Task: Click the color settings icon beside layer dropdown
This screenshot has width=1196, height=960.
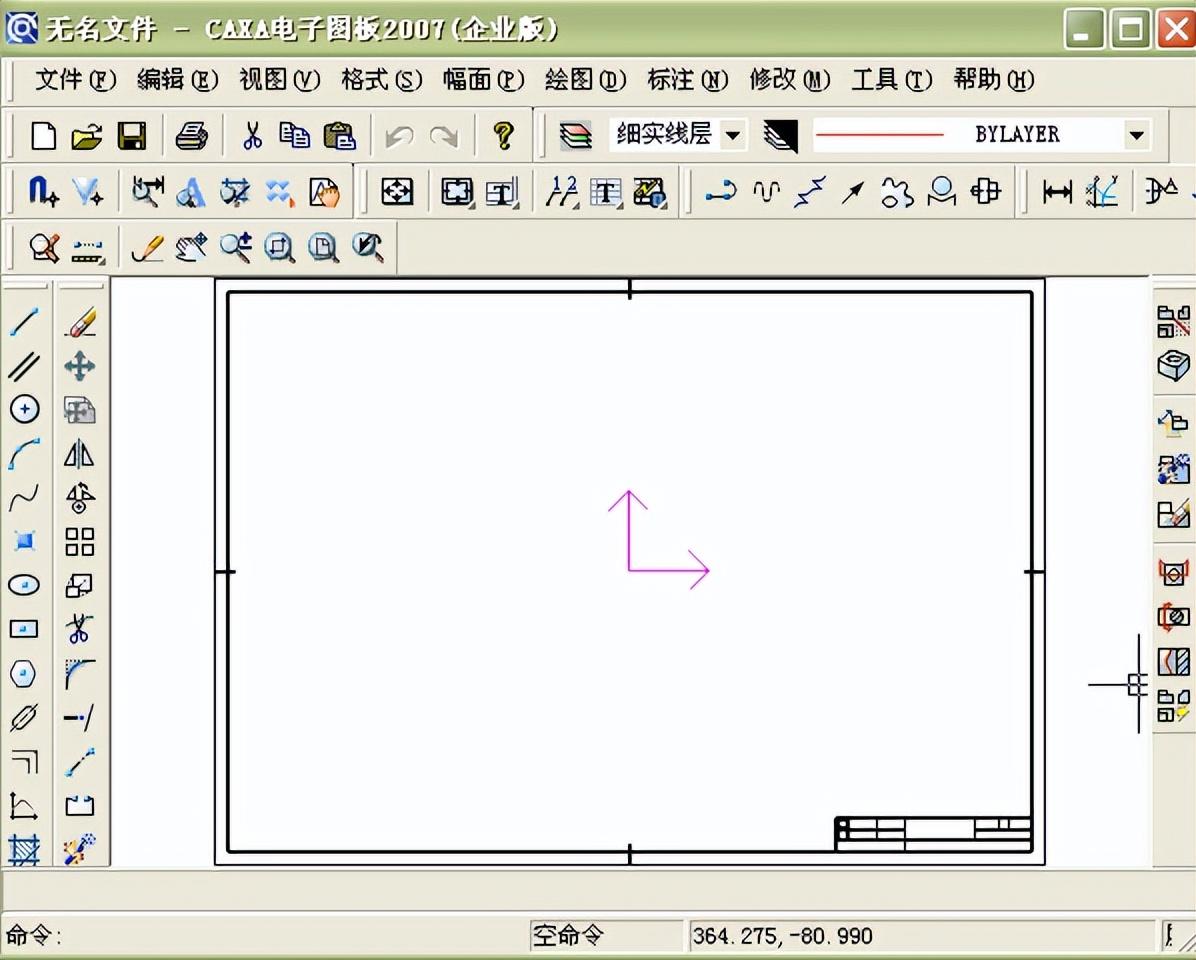Action: tap(780, 136)
